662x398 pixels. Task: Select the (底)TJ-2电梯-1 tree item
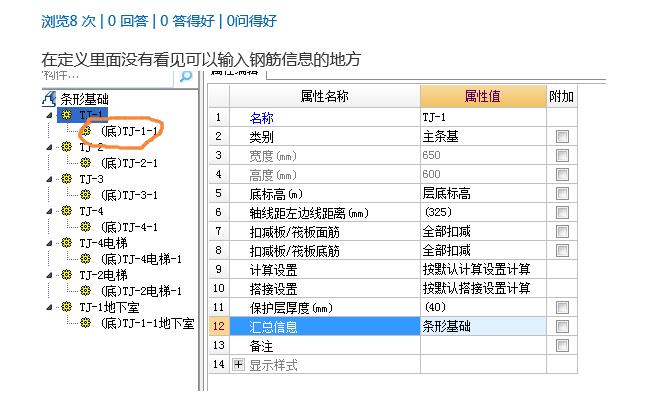[141, 291]
